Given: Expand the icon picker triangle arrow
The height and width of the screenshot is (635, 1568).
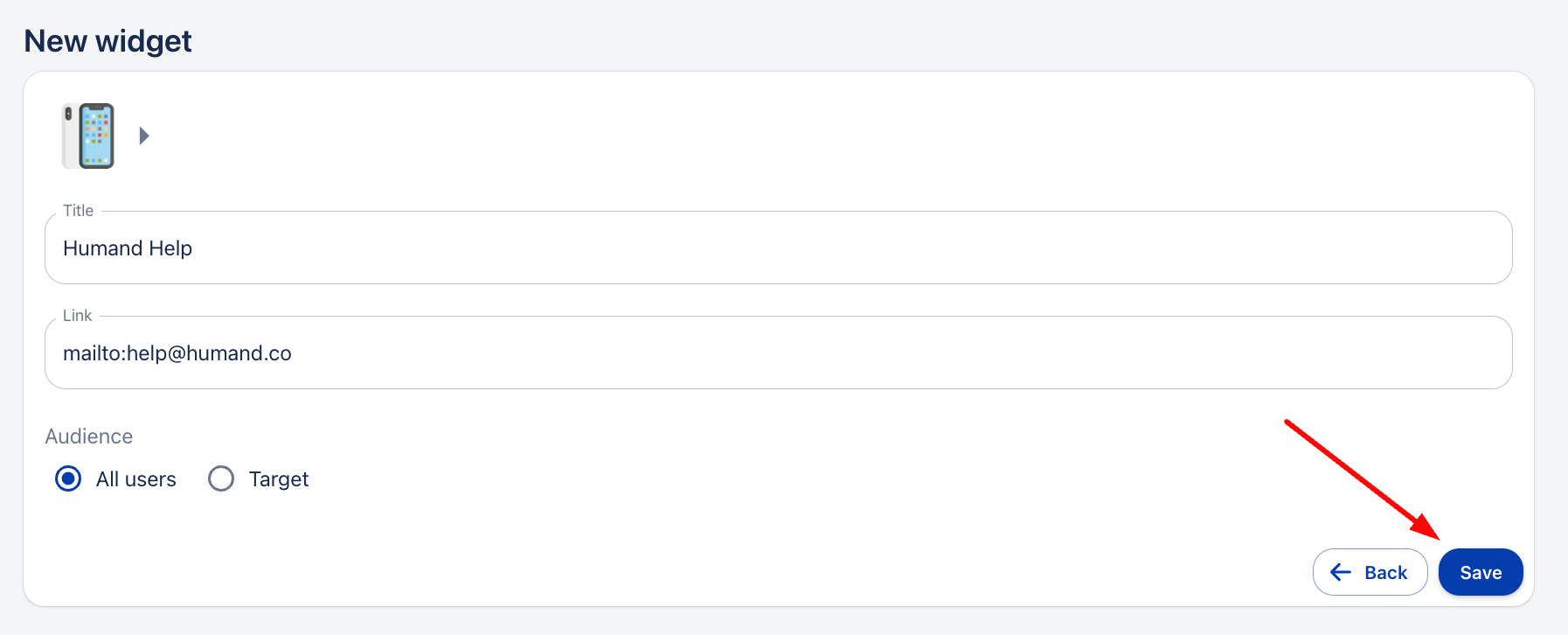Looking at the screenshot, I should (x=144, y=136).
